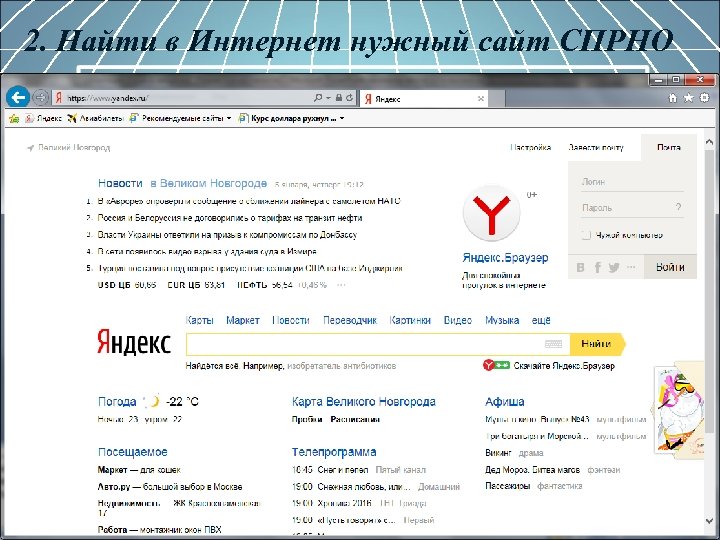Expand Рекомендуемые сайты dropdown
Viewport: 720px width, 540px height.
(229, 118)
